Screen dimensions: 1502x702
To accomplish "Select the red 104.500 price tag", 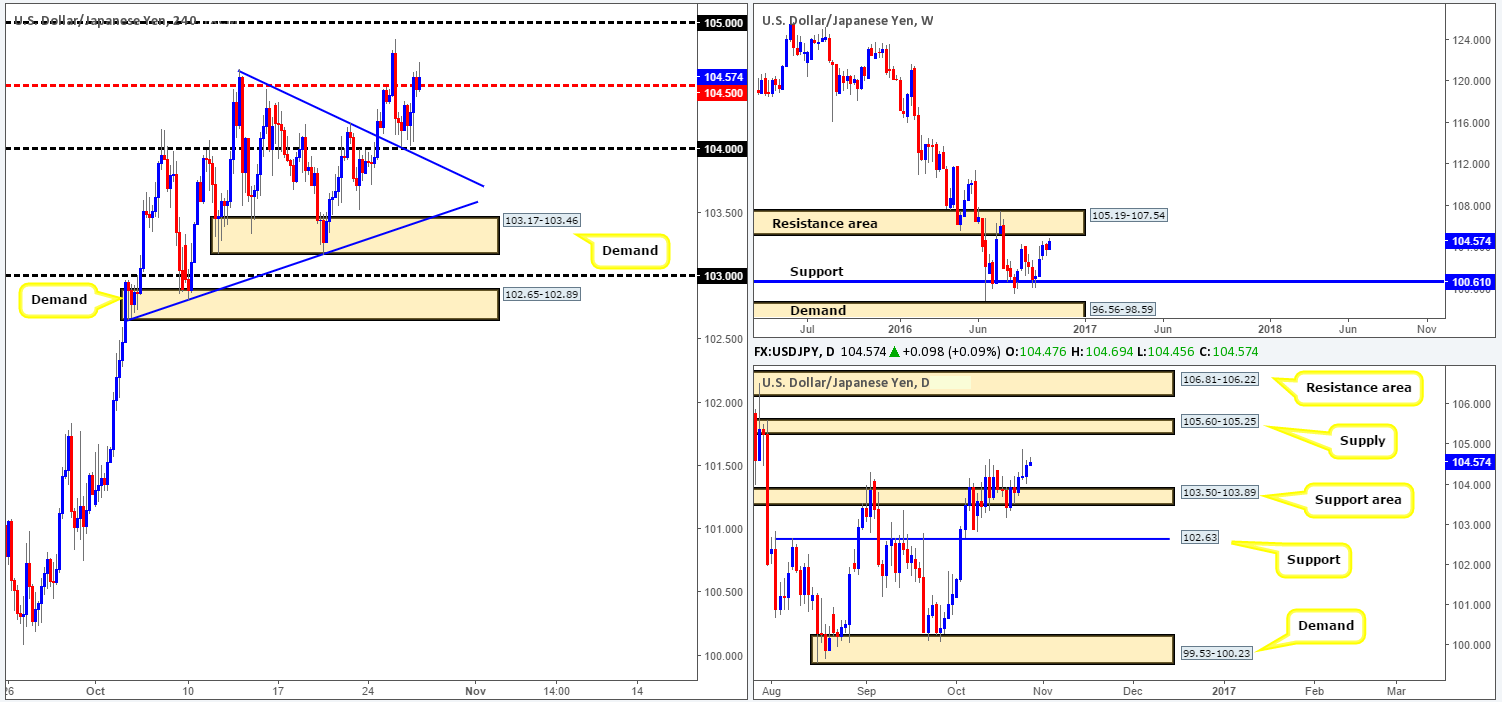I will [x=721, y=93].
